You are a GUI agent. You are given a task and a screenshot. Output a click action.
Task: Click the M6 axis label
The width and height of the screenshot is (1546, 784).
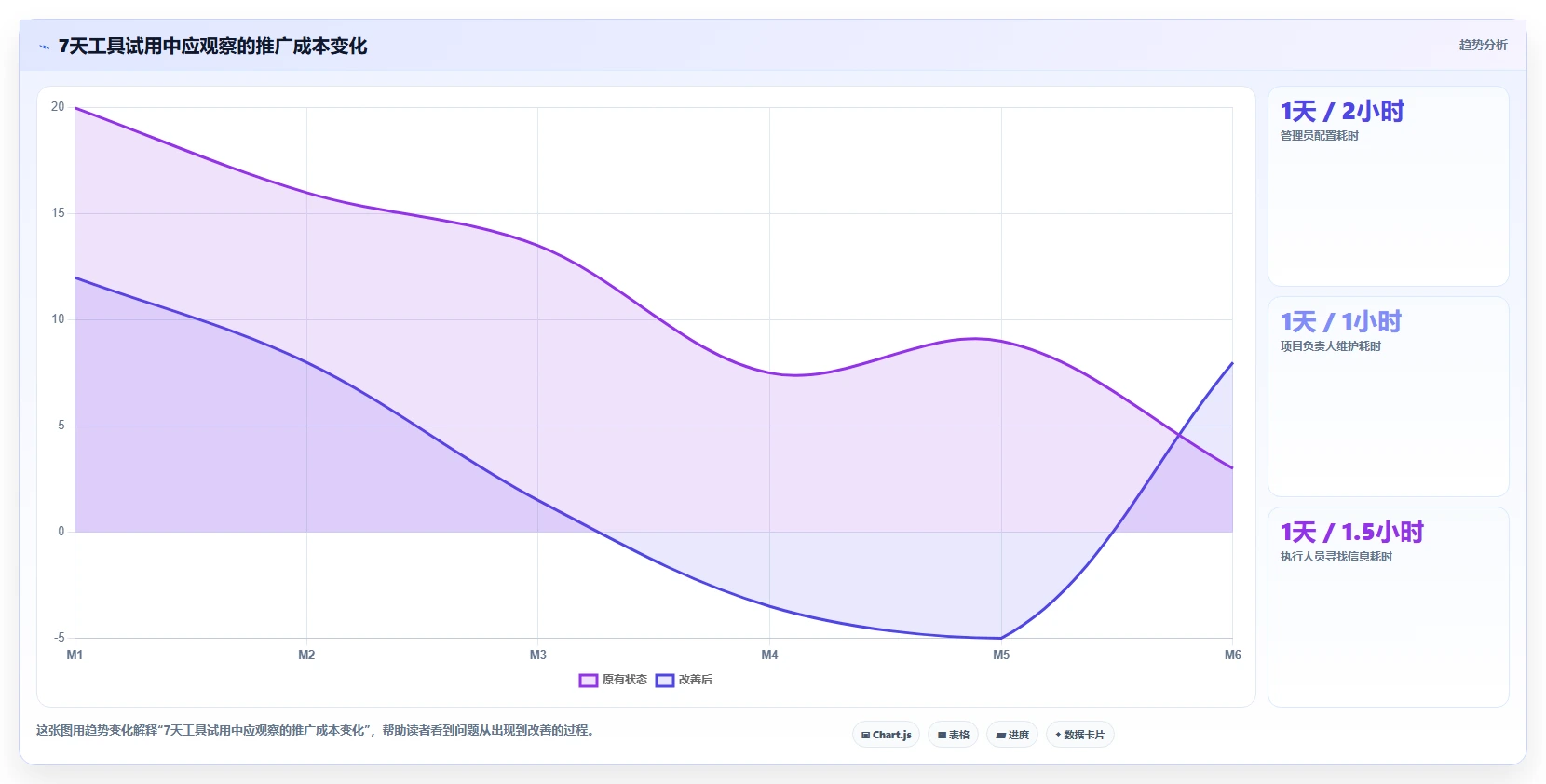point(1232,656)
